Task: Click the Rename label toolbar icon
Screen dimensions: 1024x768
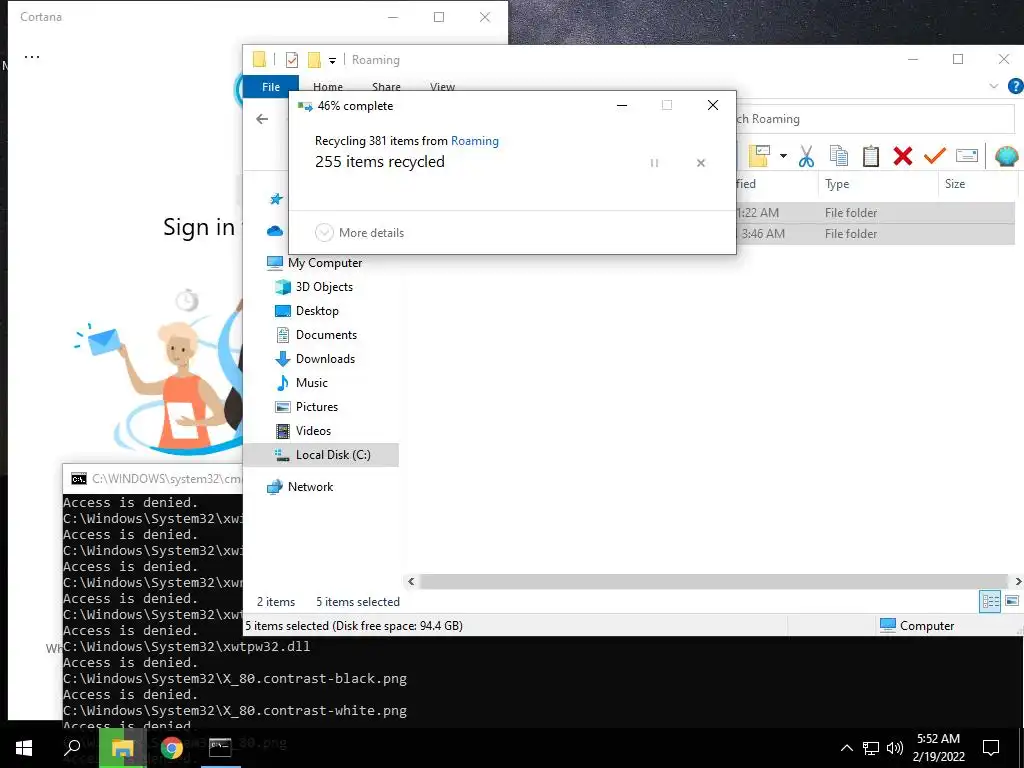Action: point(967,155)
